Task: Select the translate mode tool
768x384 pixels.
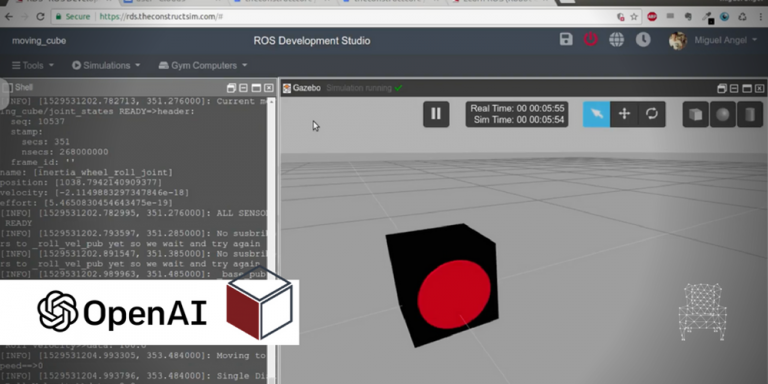Action: pos(624,114)
